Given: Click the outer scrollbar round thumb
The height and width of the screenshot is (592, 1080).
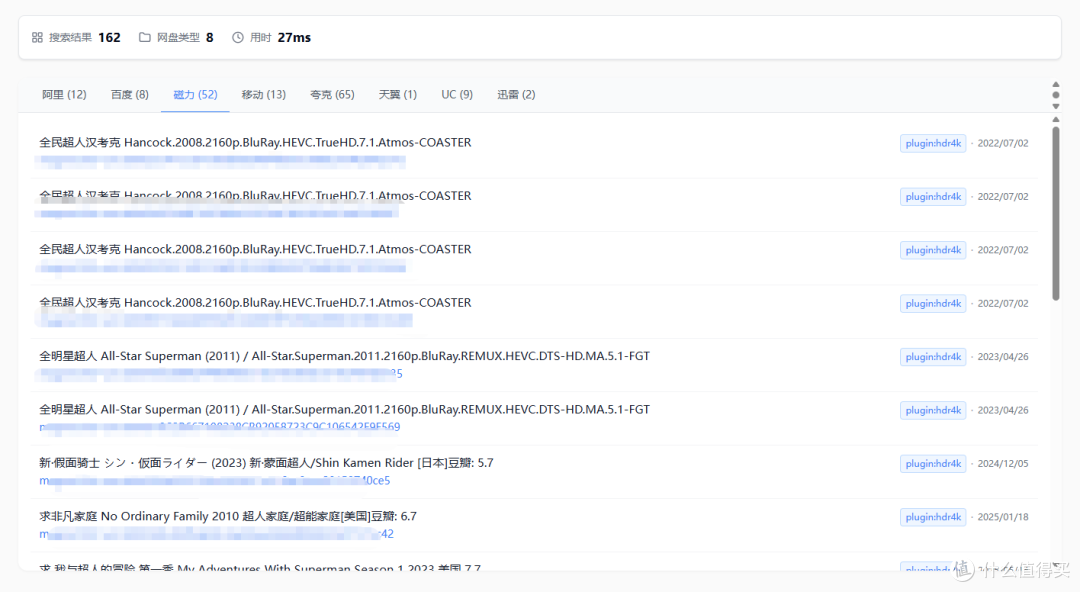Looking at the screenshot, I should point(1056,95).
